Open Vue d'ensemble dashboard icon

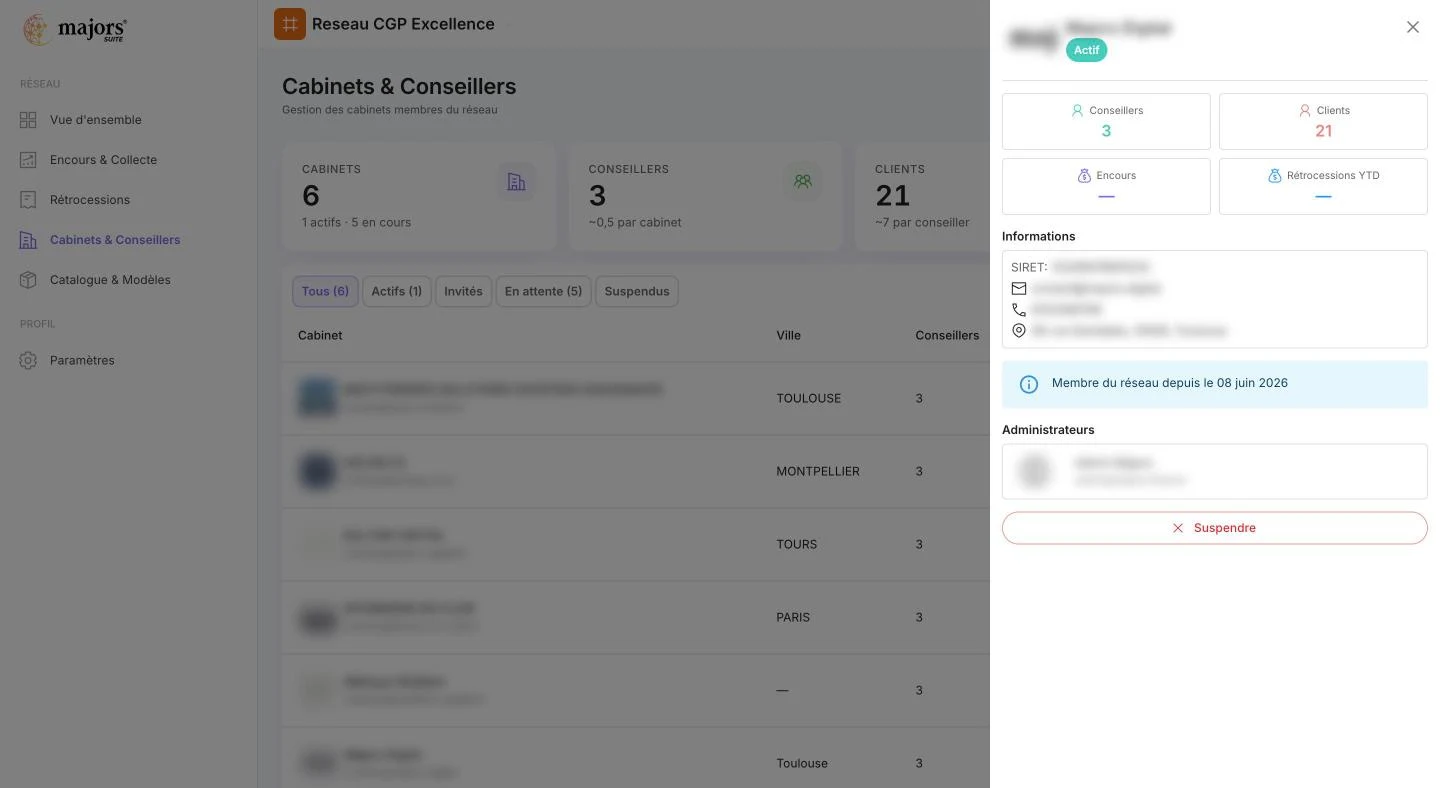coord(28,120)
